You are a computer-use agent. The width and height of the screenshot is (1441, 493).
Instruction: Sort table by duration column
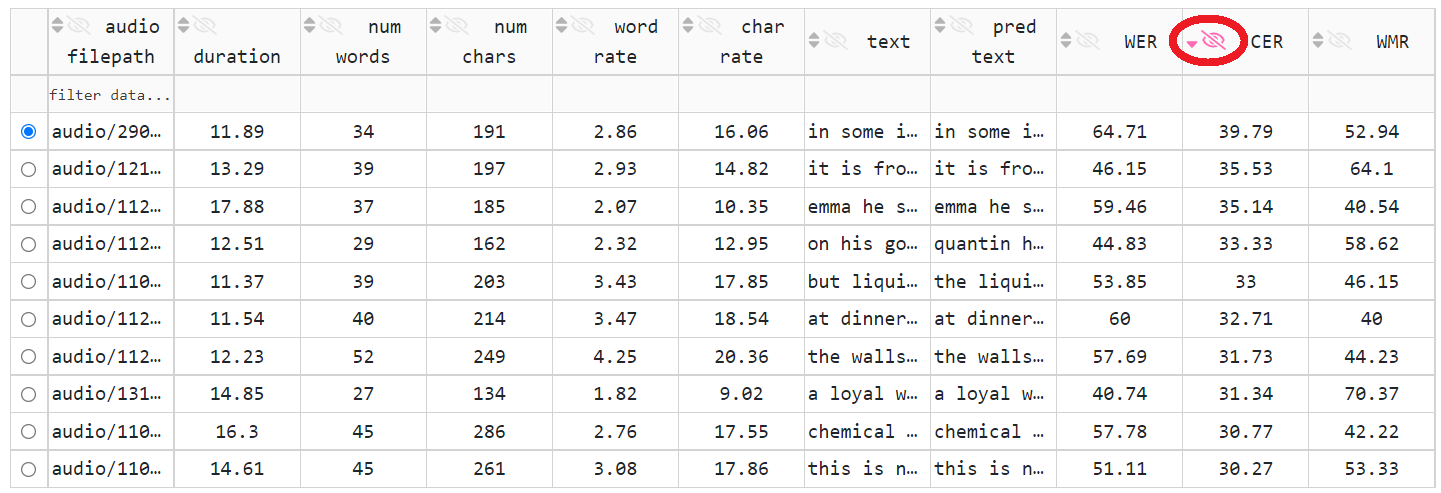pyautogui.click(x=182, y=26)
